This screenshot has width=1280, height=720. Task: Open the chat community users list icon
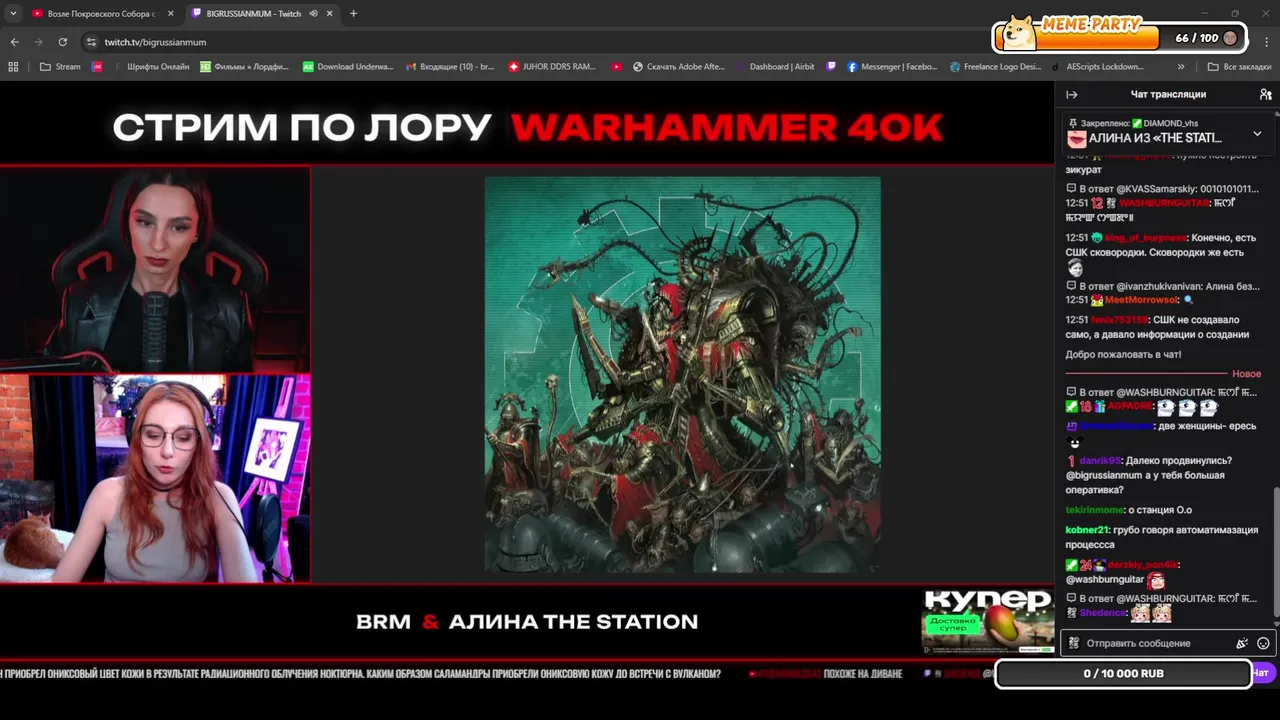point(1265,94)
